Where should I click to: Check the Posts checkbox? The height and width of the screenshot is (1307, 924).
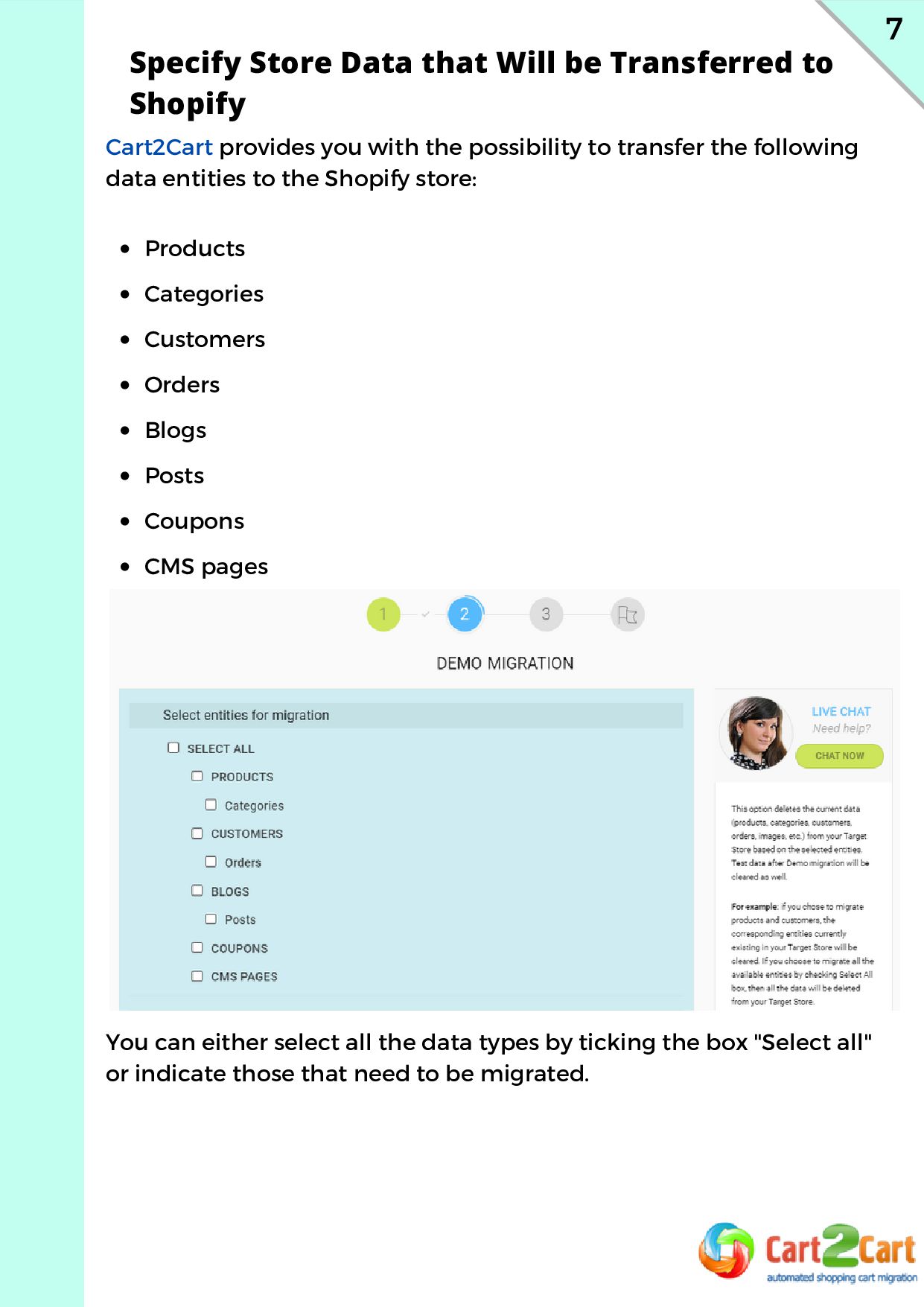[211, 919]
